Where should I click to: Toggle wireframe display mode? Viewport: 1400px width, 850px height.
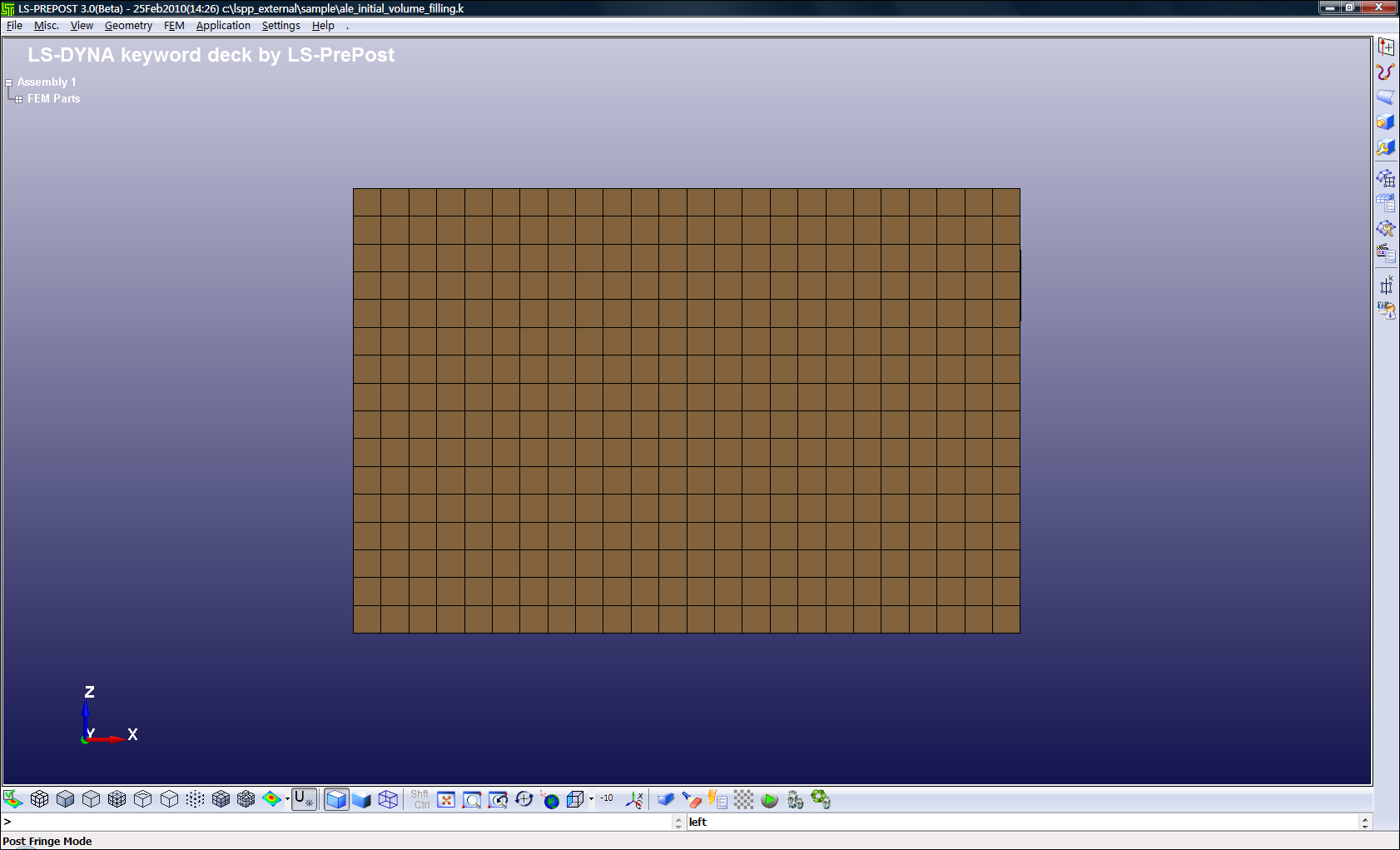pos(388,800)
